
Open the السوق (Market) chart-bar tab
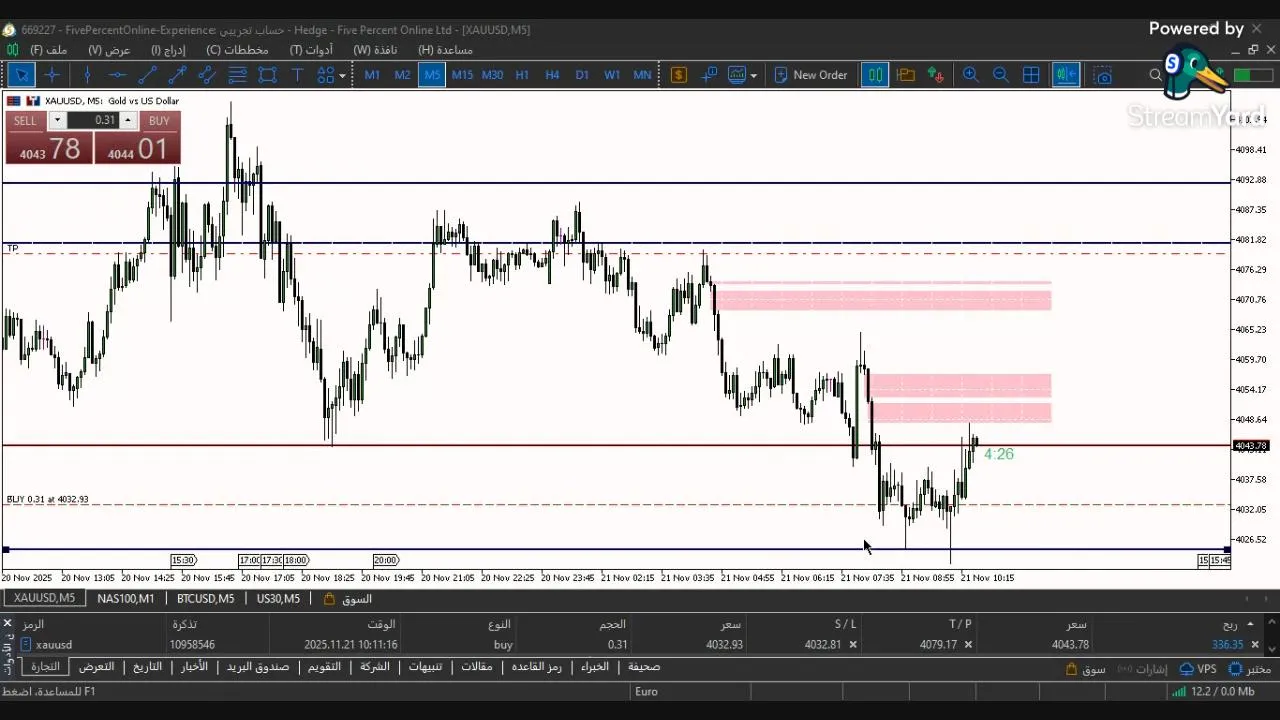click(347, 599)
